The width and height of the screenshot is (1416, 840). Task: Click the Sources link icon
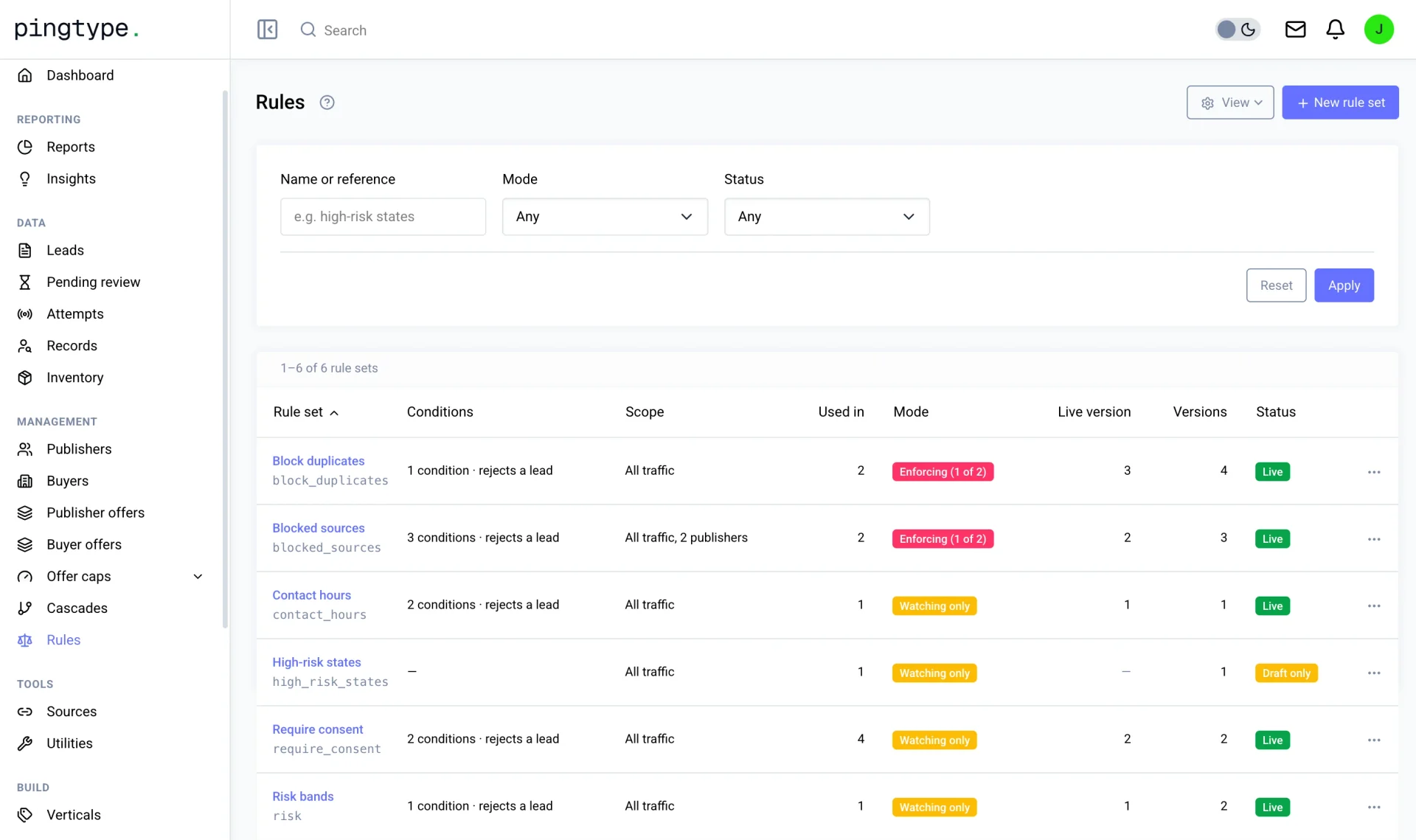point(25,711)
